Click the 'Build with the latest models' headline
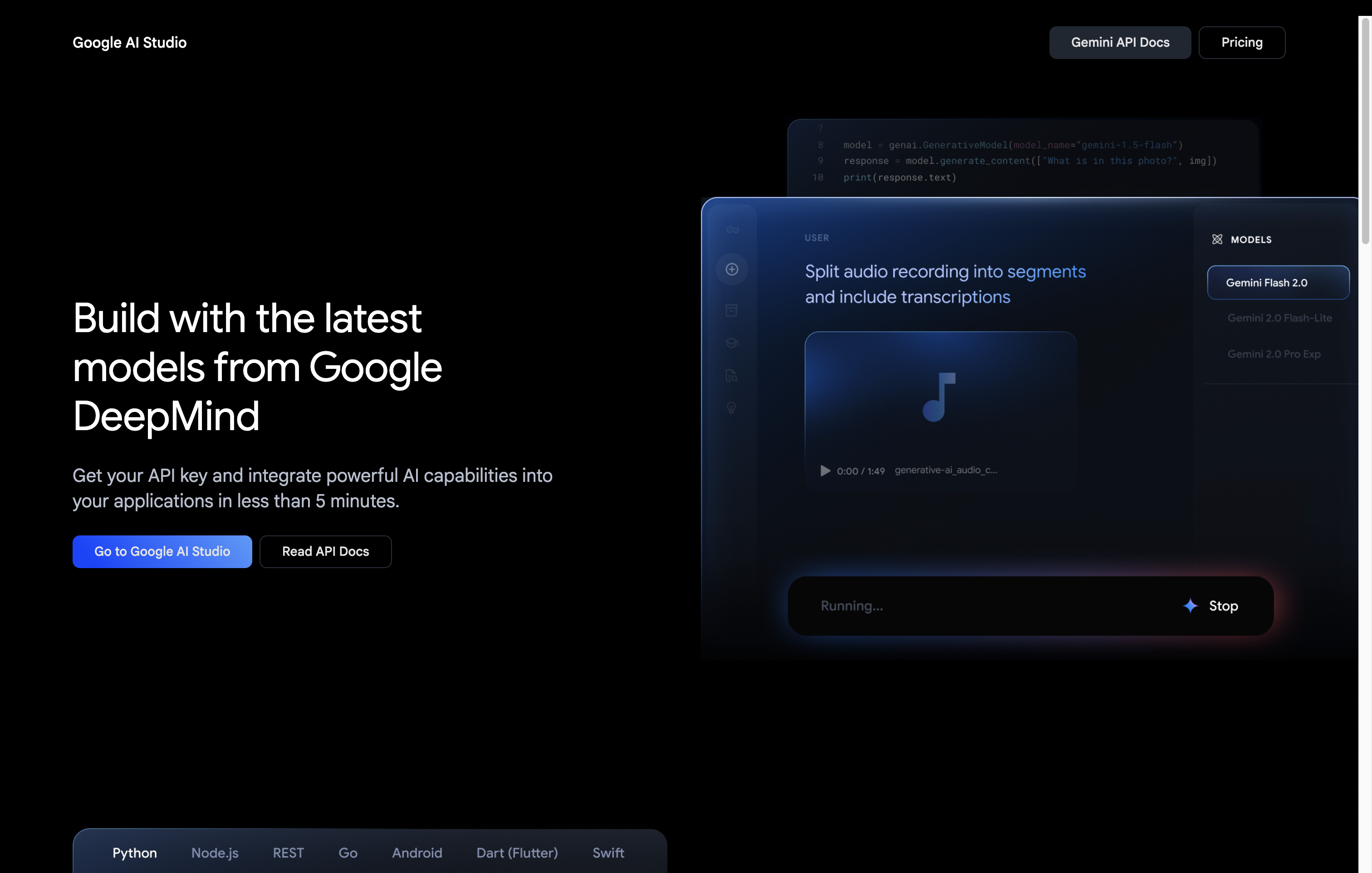 [x=258, y=367]
